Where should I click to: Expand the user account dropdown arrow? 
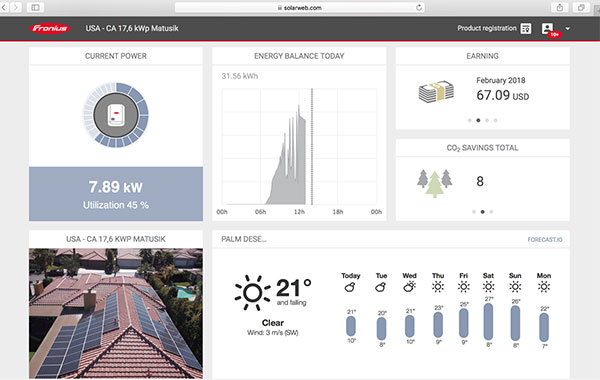pyautogui.click(x=567, y=29)
